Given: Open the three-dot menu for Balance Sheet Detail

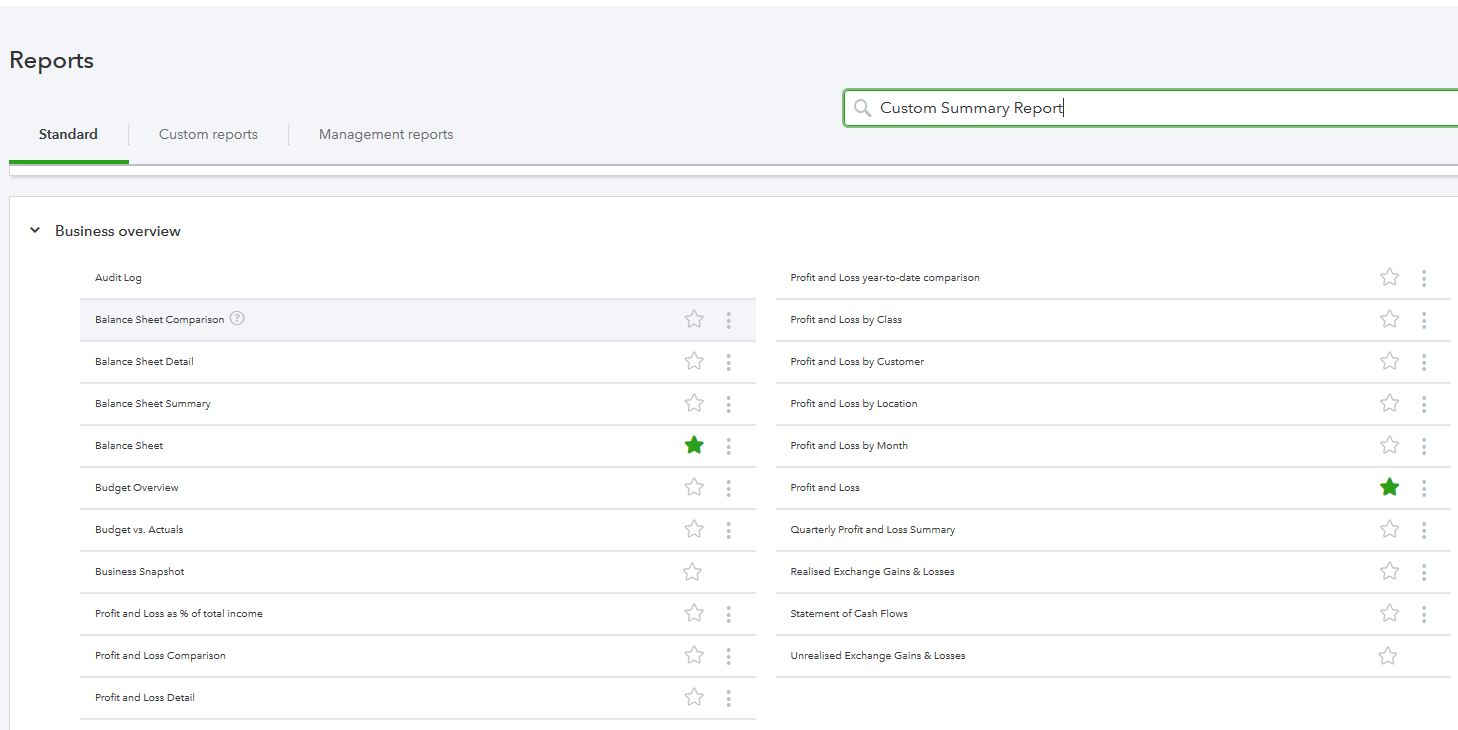Looking at the screenshot, I should point(729,362).
